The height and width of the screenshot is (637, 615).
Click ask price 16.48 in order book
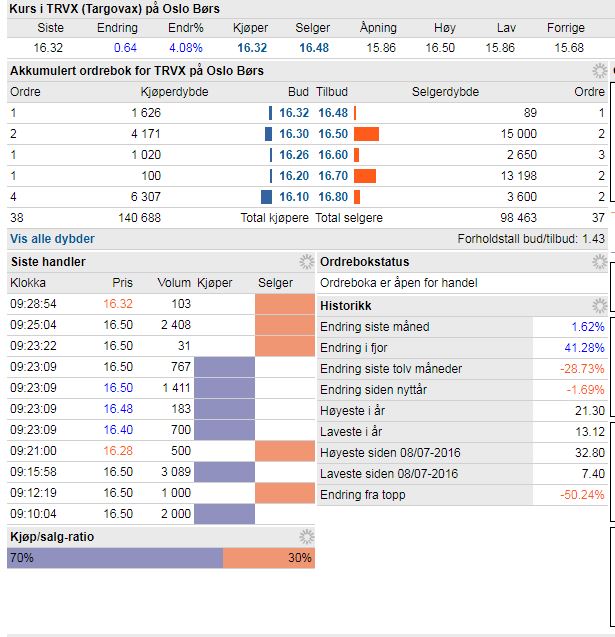[x=333, y=113]
